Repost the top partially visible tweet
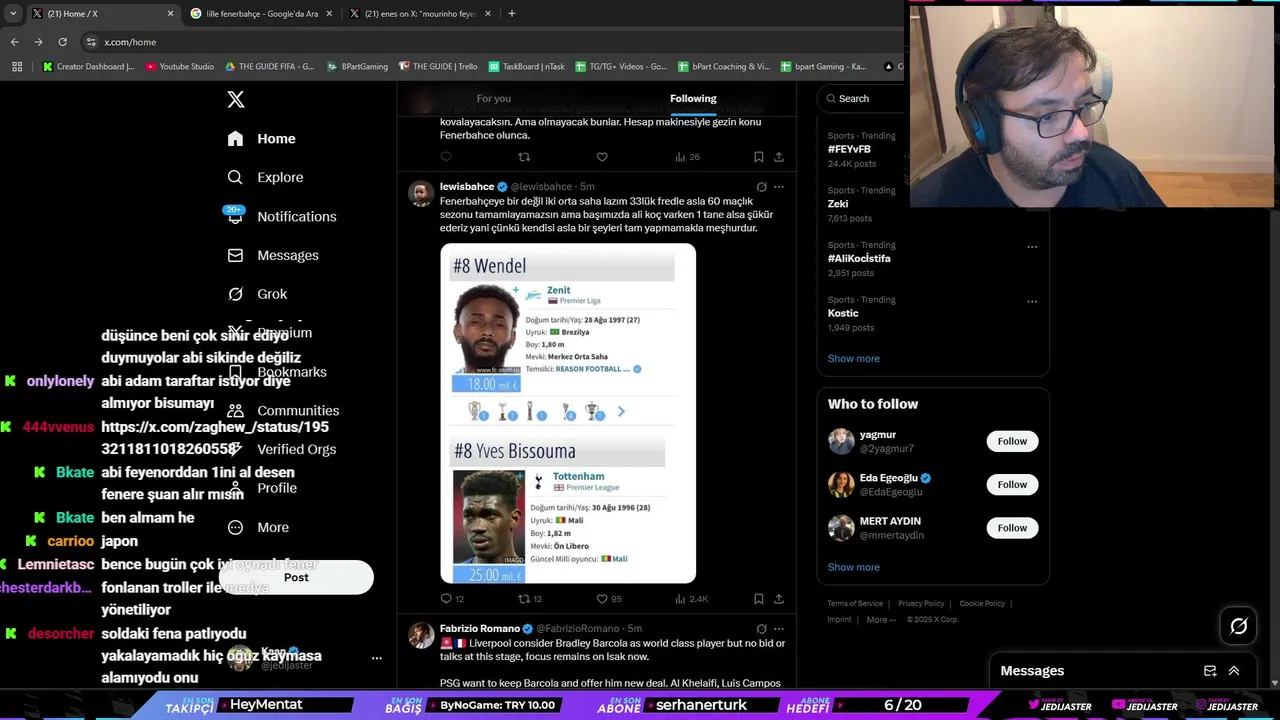Viewport: 1280px width, 720px height. point(524,157)
